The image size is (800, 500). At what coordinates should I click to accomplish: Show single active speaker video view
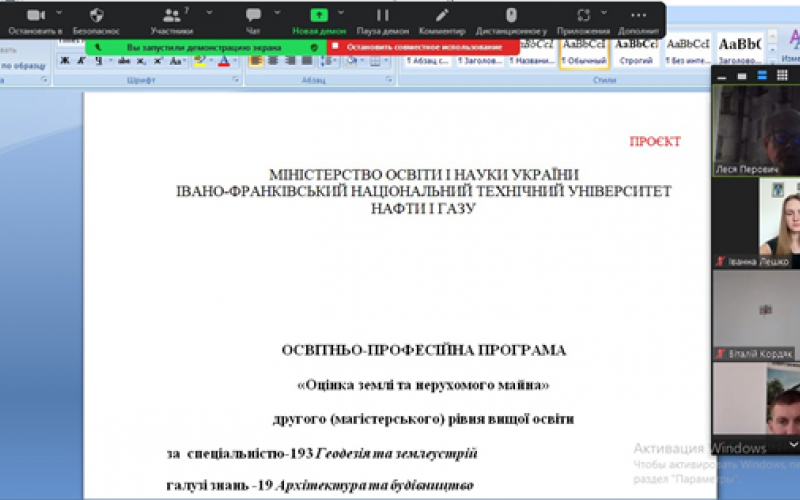742,76
